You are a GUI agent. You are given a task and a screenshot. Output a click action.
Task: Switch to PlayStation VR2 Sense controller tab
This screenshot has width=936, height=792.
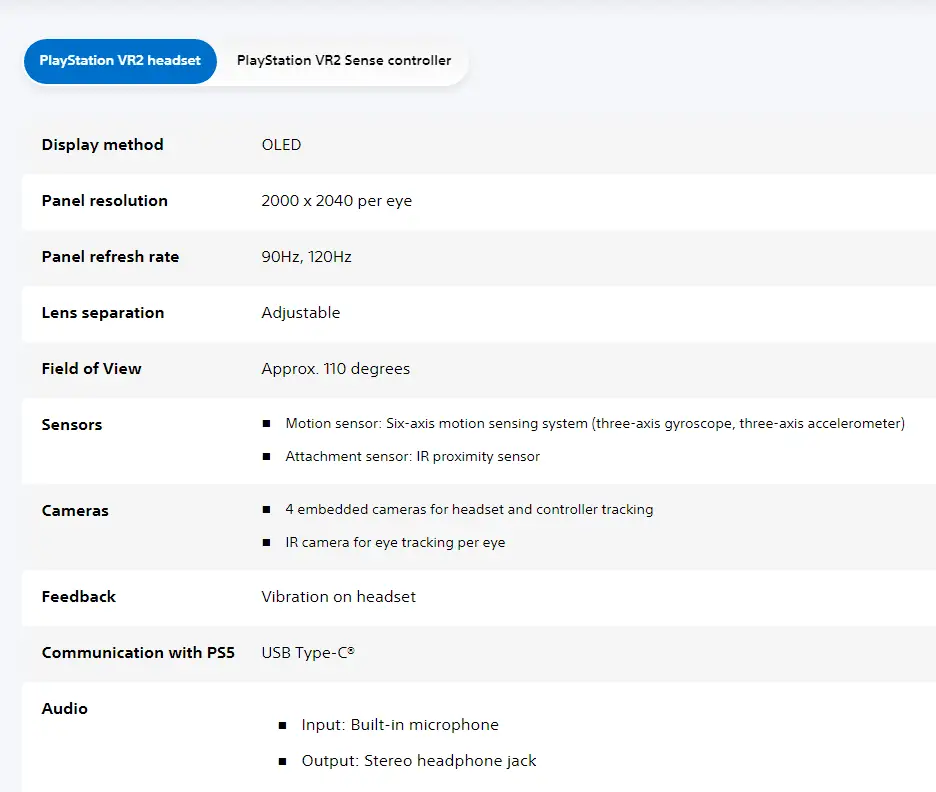coord(343,61)
